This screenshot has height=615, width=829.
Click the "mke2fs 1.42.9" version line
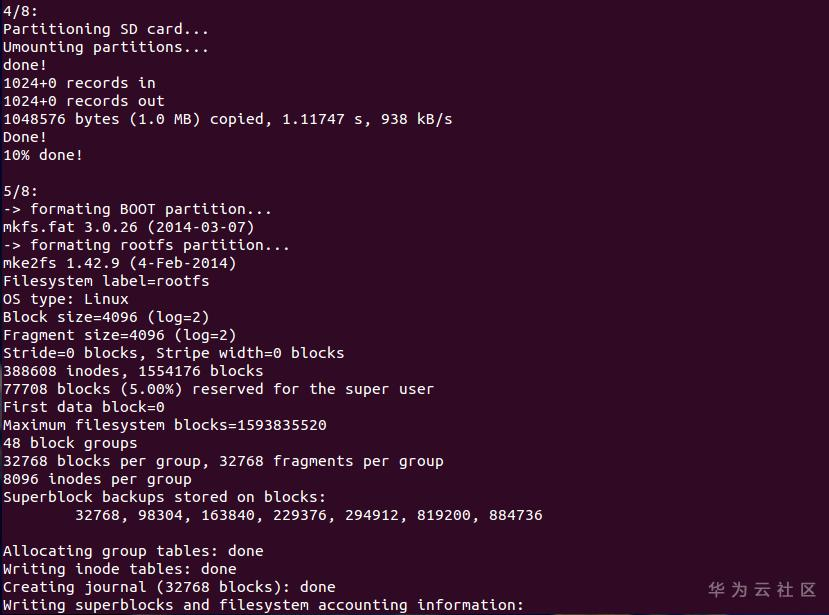point(119,263)
